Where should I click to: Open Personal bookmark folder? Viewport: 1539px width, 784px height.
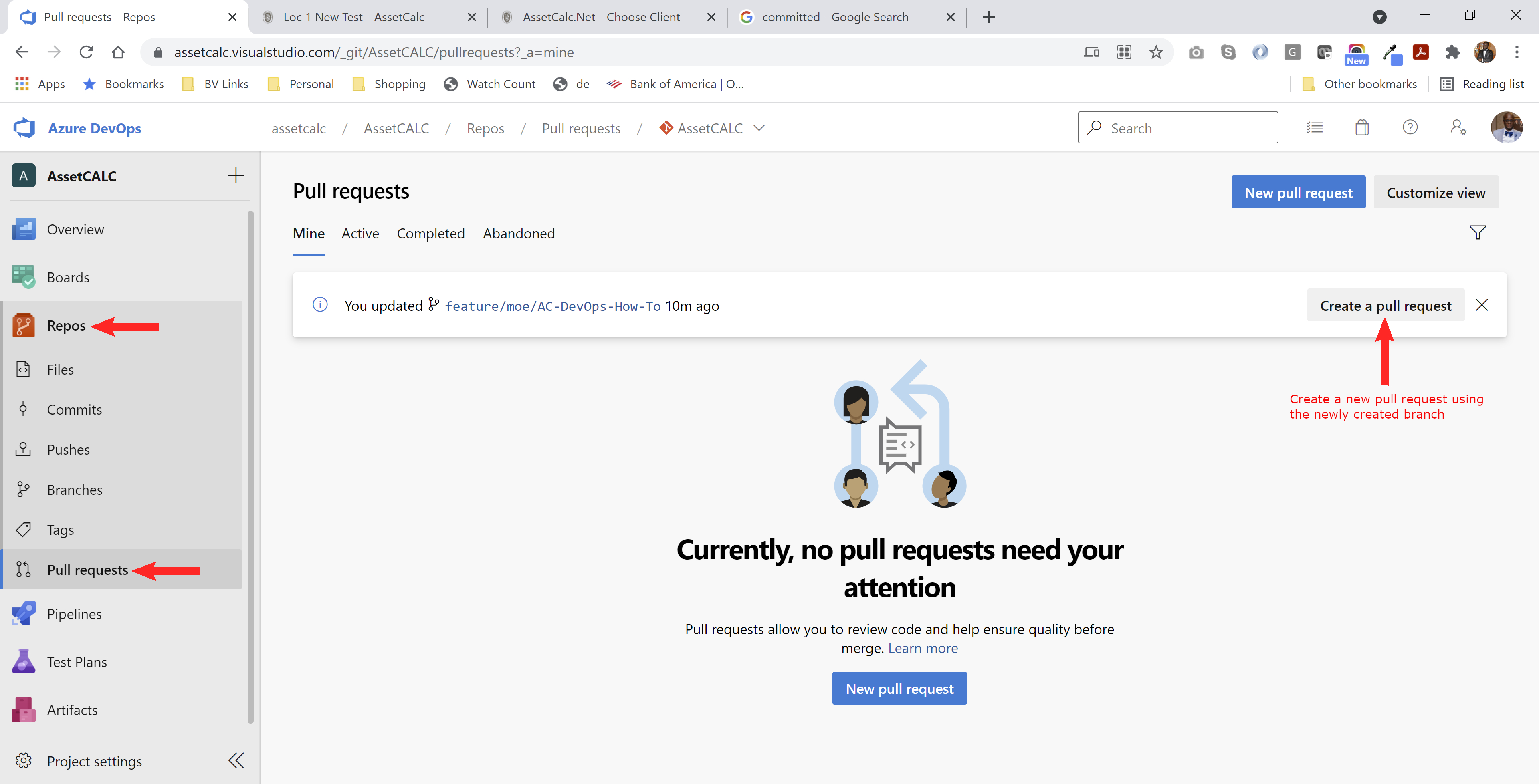[301, 84]
